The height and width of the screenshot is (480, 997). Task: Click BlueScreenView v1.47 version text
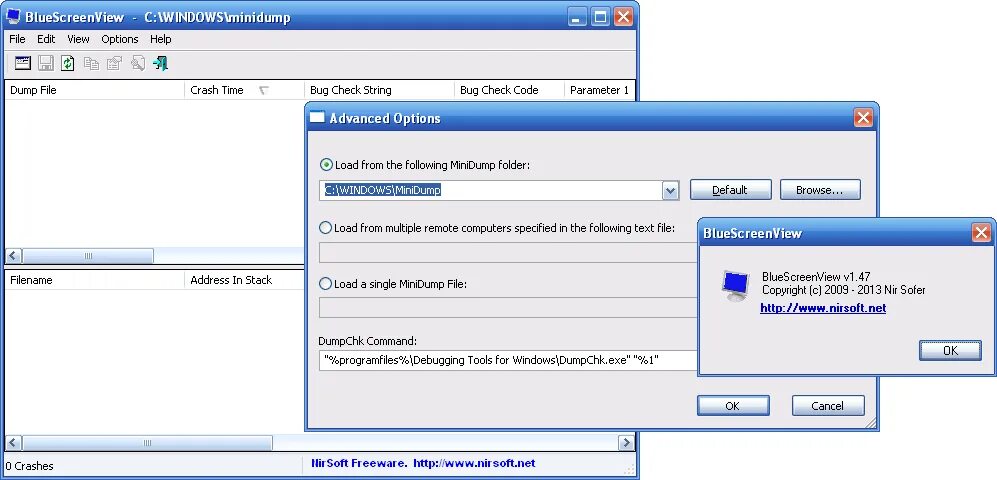coord(816,277)
